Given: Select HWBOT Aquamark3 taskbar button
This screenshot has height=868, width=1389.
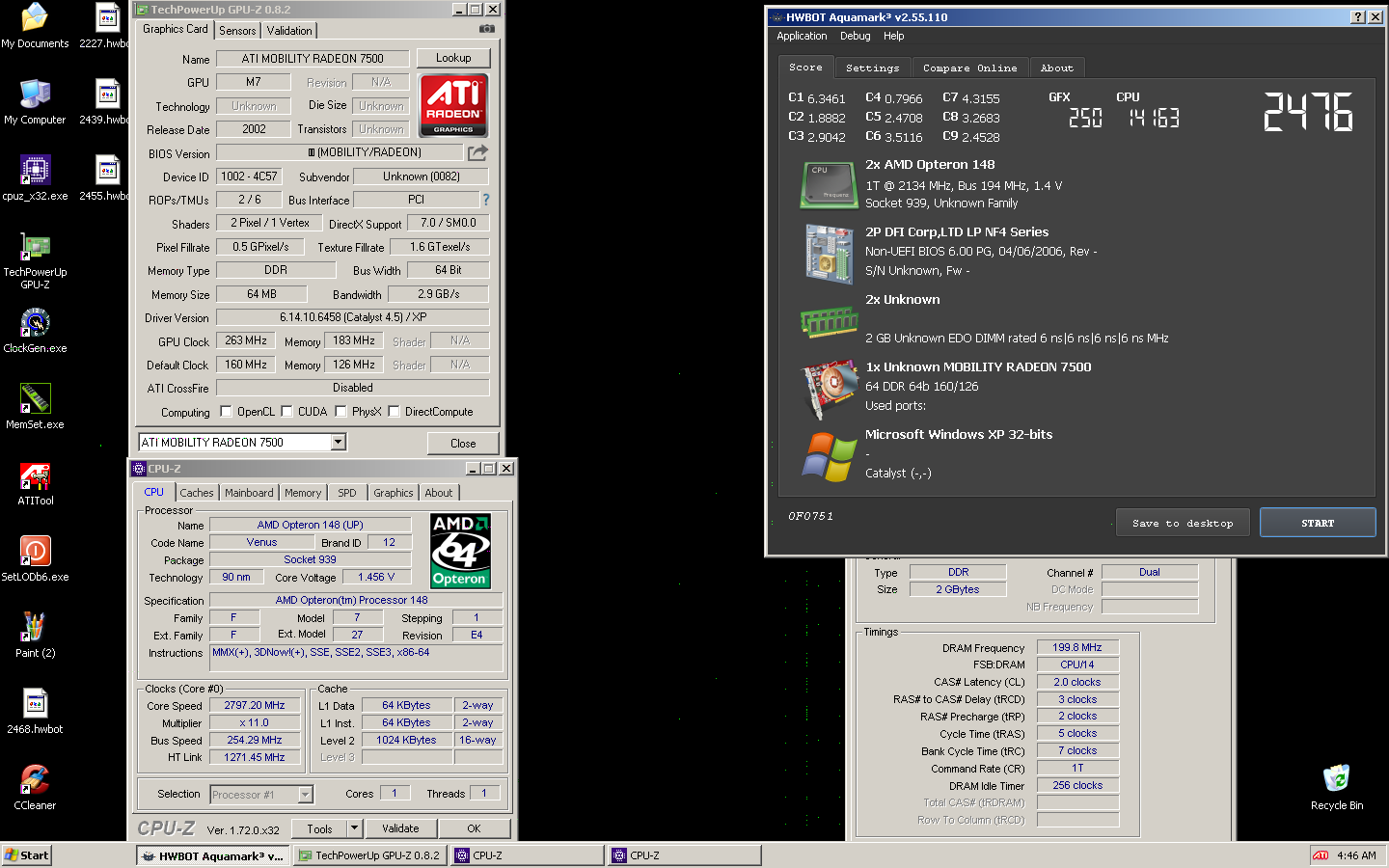Looking at the screenshot, I should click(x=211, y=855).
